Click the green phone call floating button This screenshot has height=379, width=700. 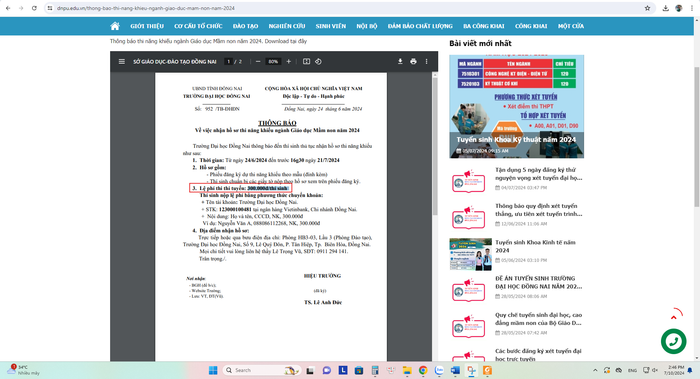tap(673, 342)
